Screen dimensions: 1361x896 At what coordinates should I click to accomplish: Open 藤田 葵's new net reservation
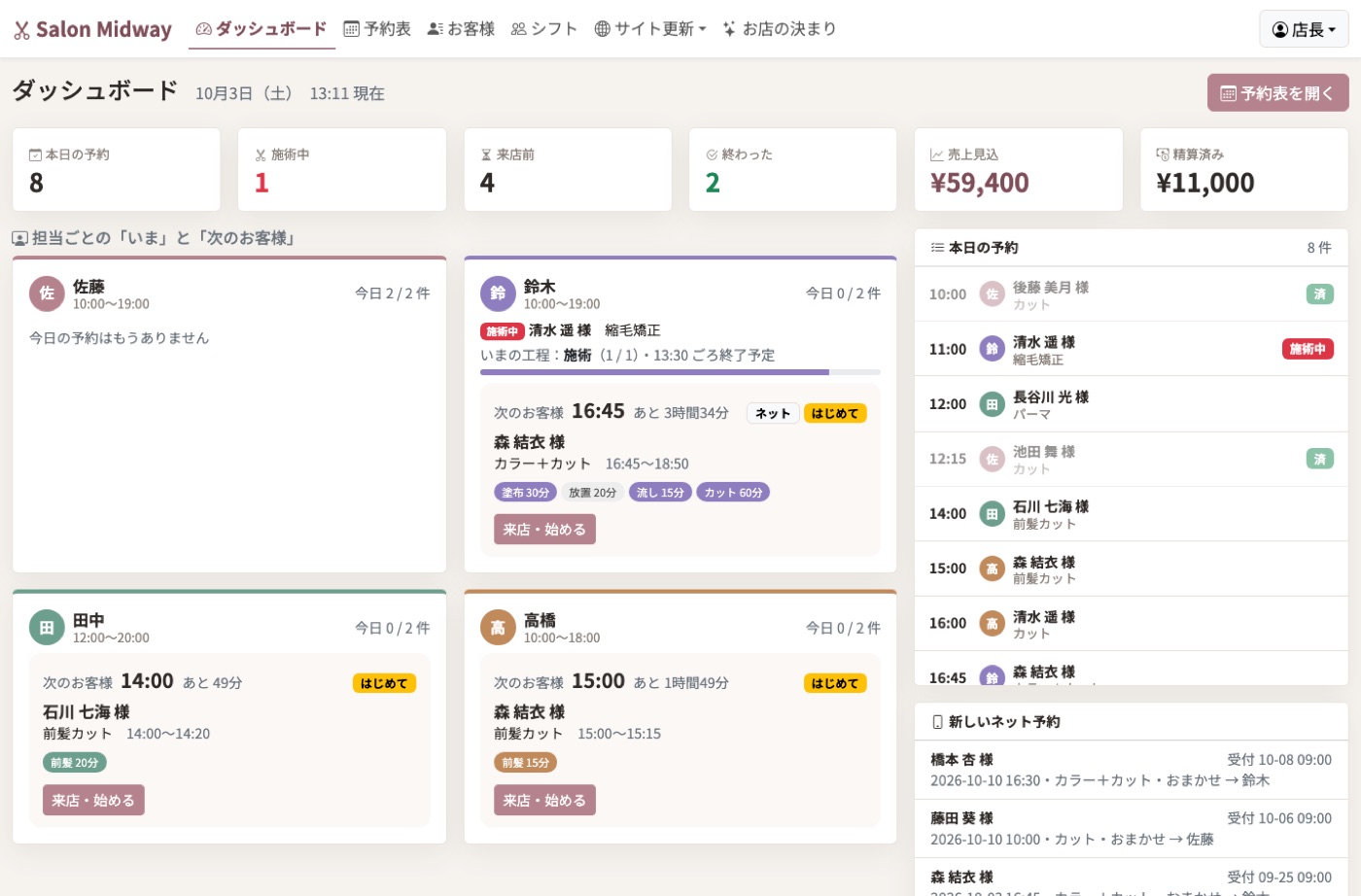(1132, 829)
